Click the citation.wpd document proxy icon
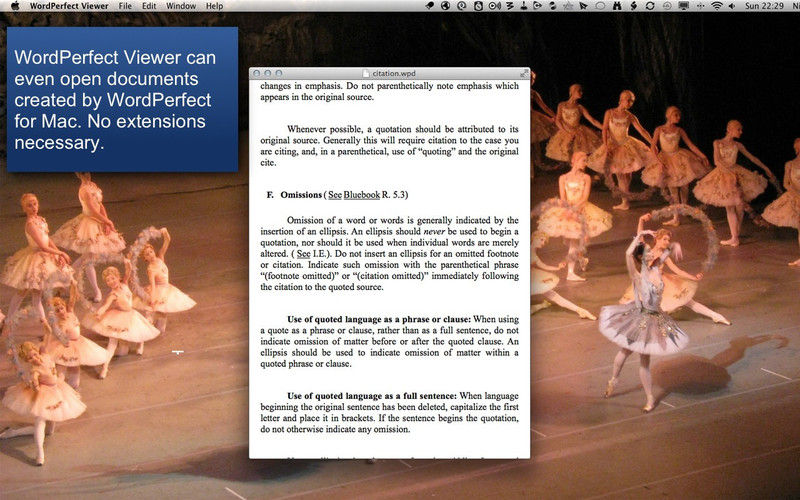 [365, 73]
